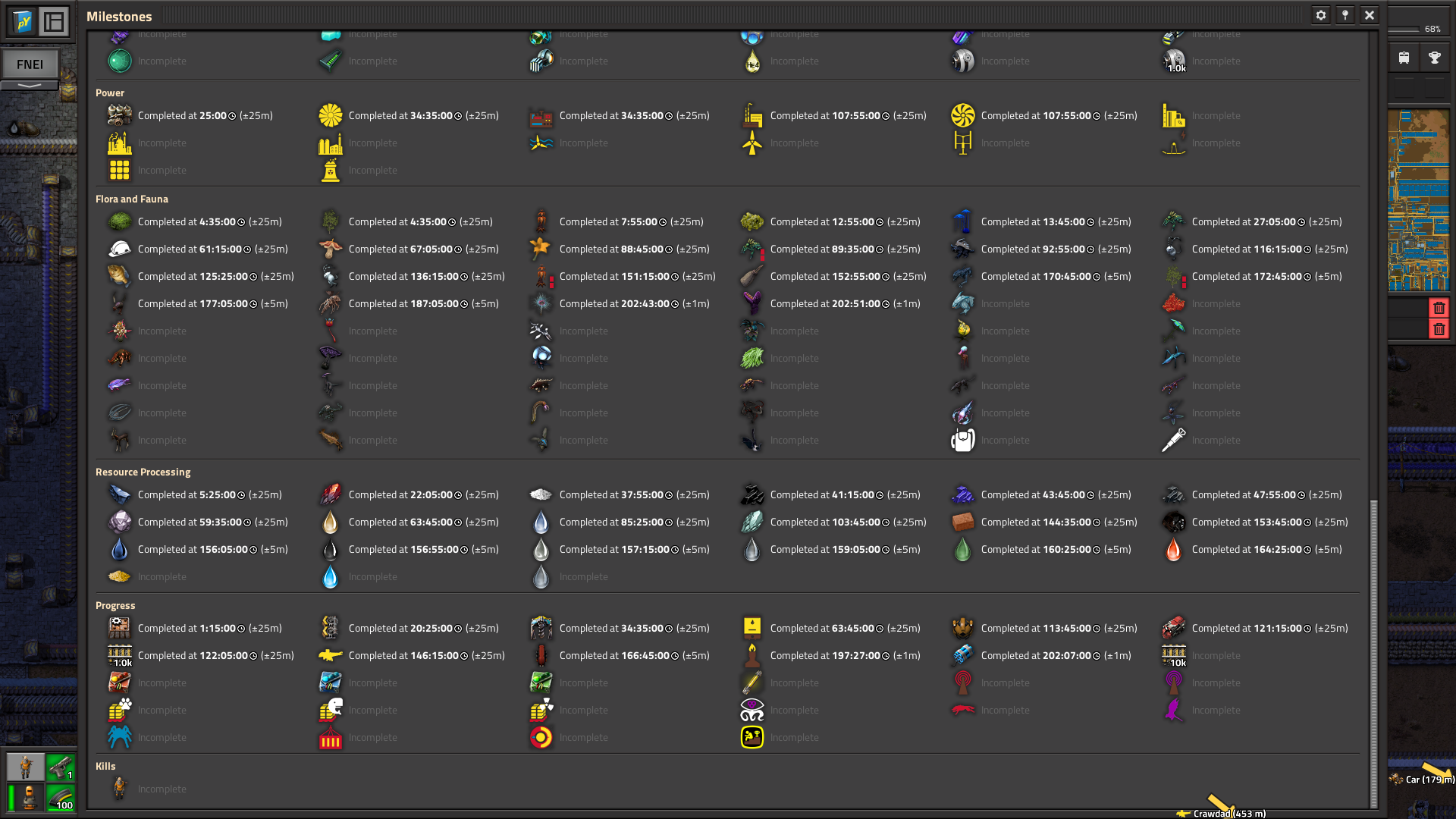Click the brick icon completed at 144:35:00
The width and height of the screenshot is (1456, 819).
tap(962, 522)
